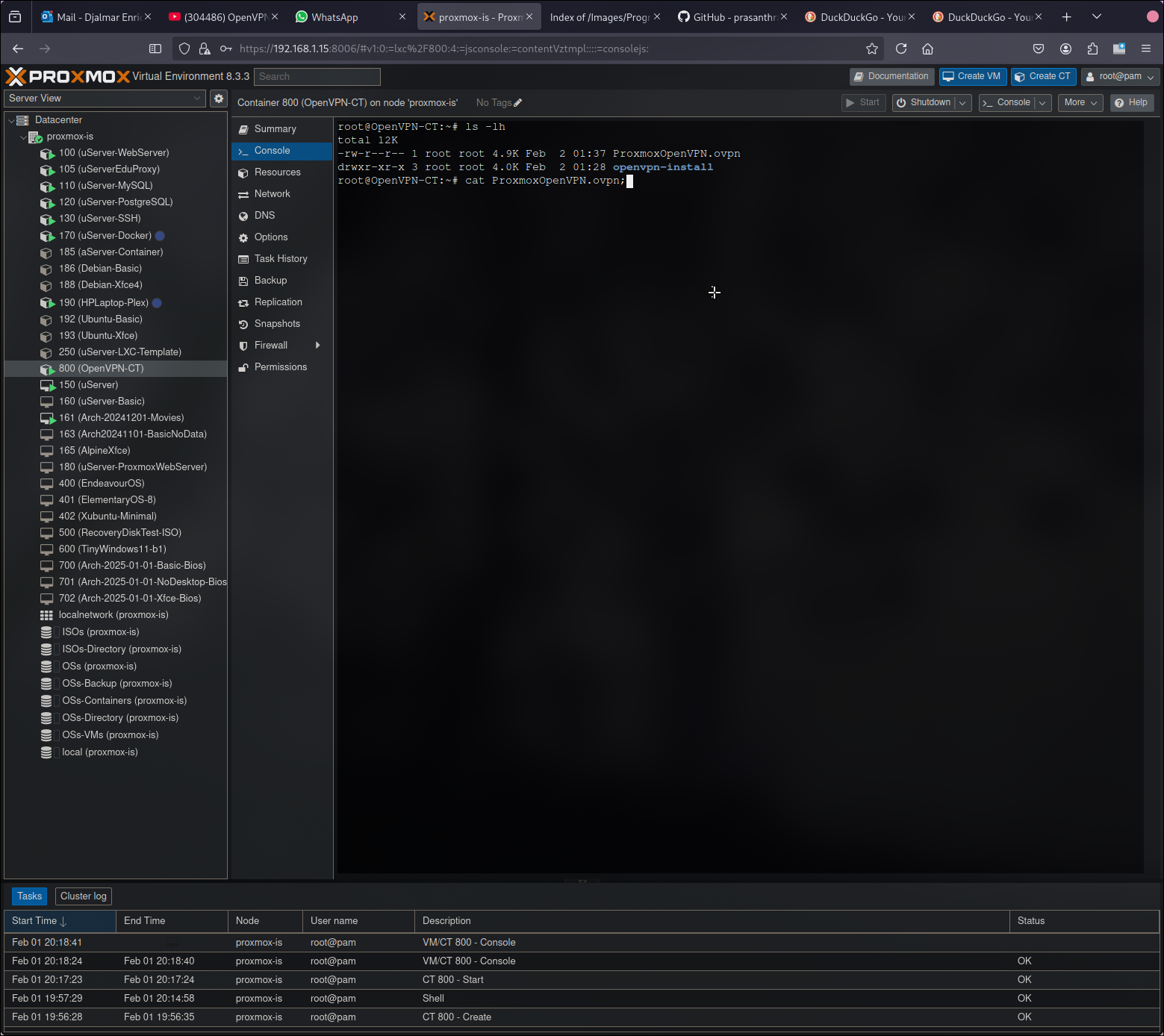Switch to the Cluster log tab
The height and width of the screenshot is (1036, 1164).
[84, 896]
